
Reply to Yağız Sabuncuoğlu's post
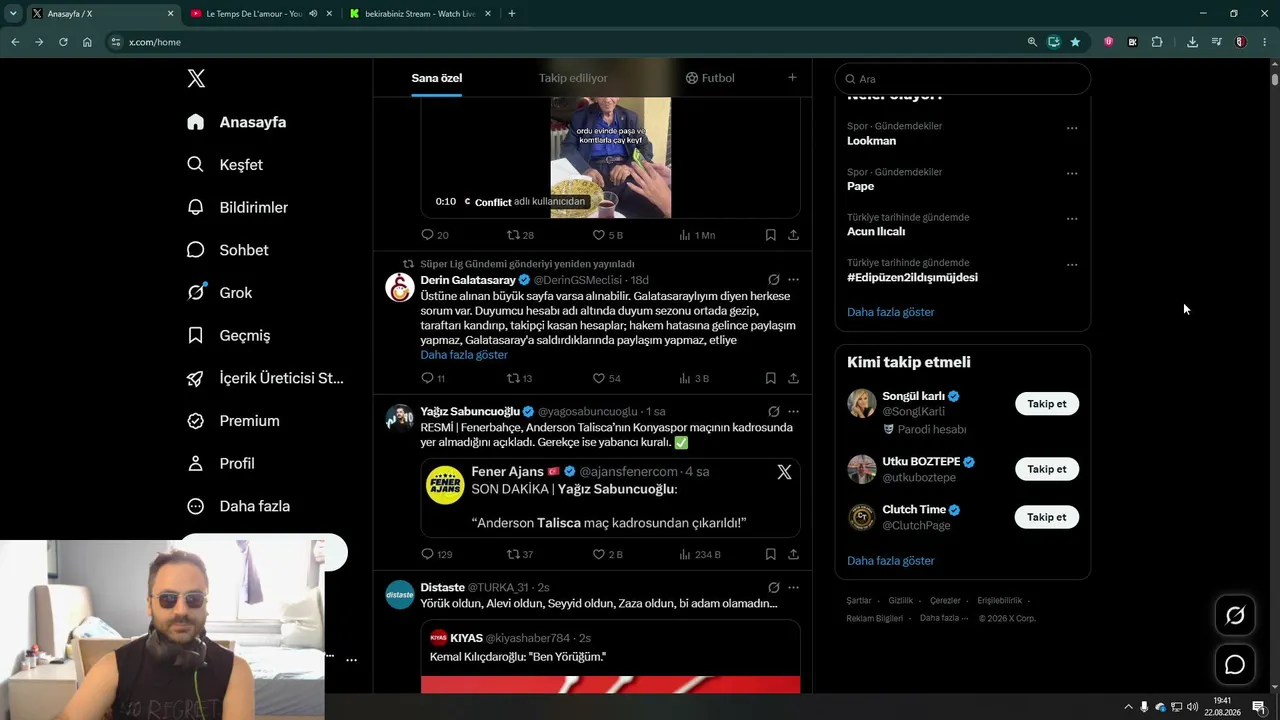(x=437, y=554)
